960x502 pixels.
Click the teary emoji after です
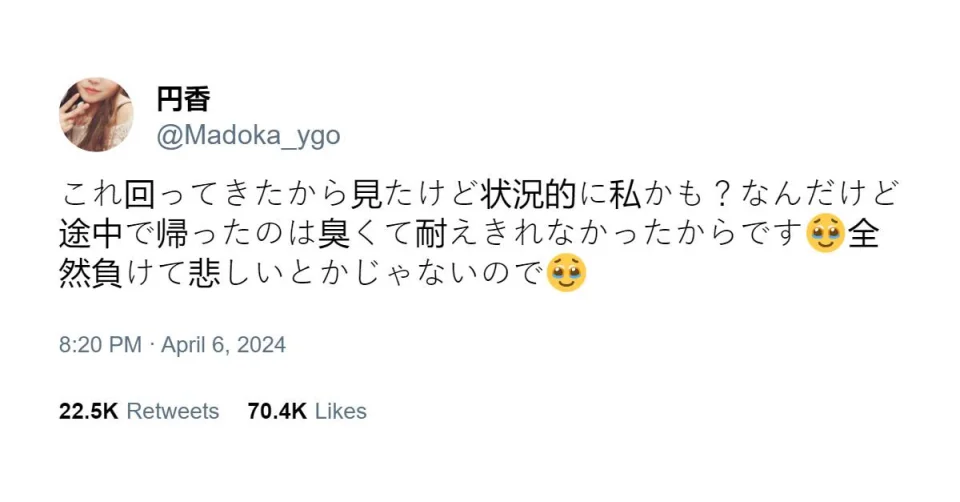coord(825,234)
